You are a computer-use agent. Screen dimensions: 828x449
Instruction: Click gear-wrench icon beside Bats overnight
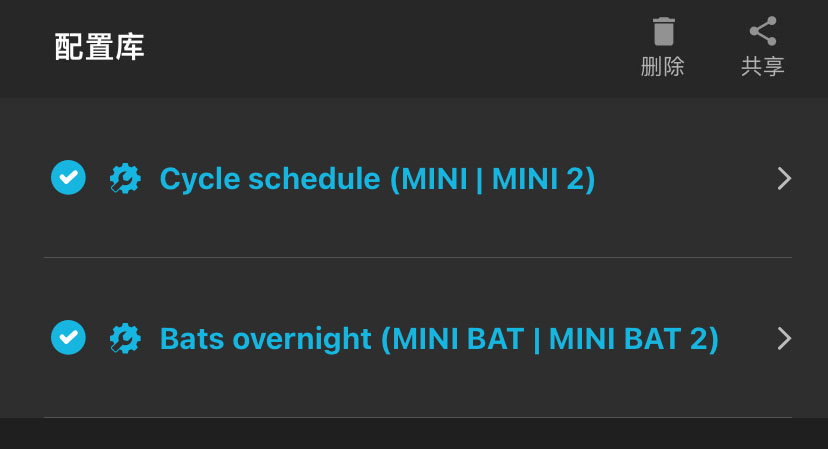click(x=124, y=338)
